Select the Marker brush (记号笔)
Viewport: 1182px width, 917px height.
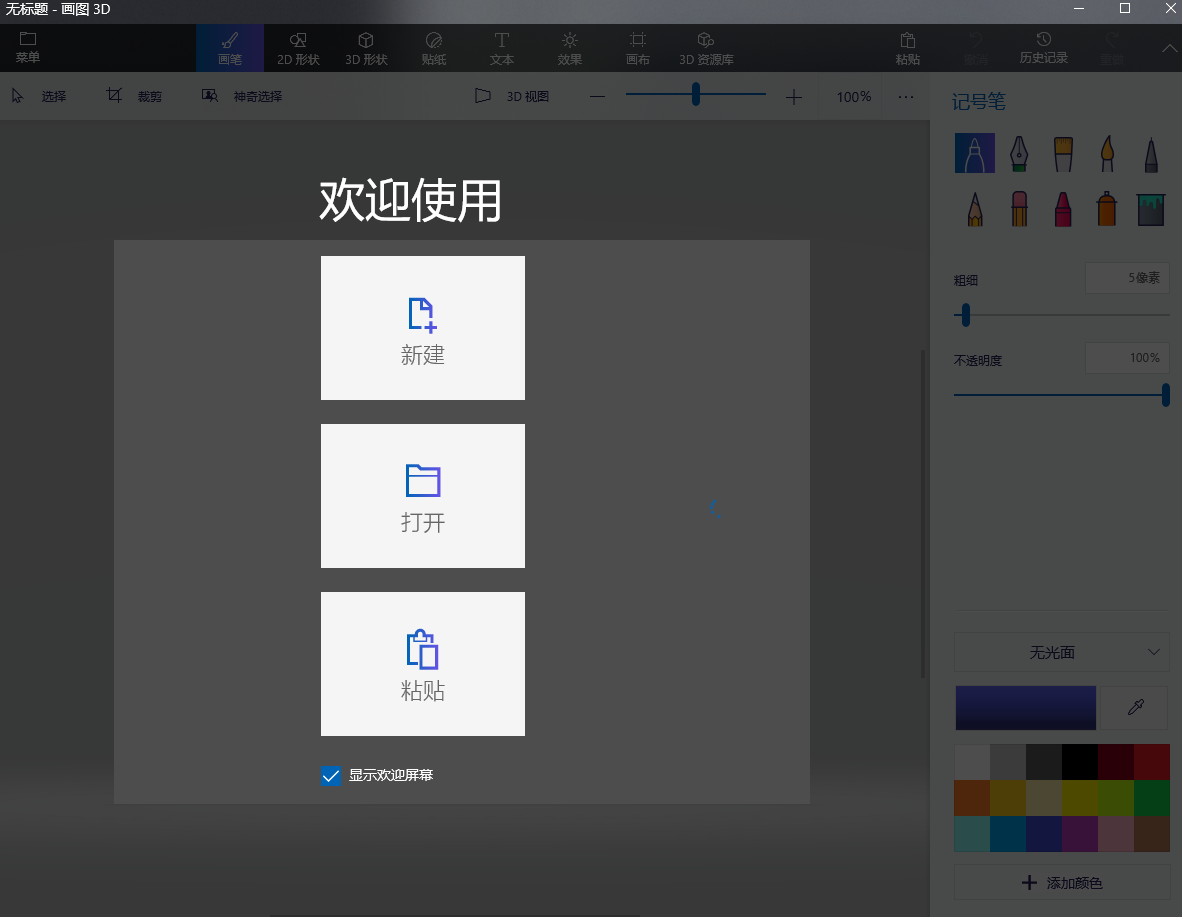click(975, 153)
